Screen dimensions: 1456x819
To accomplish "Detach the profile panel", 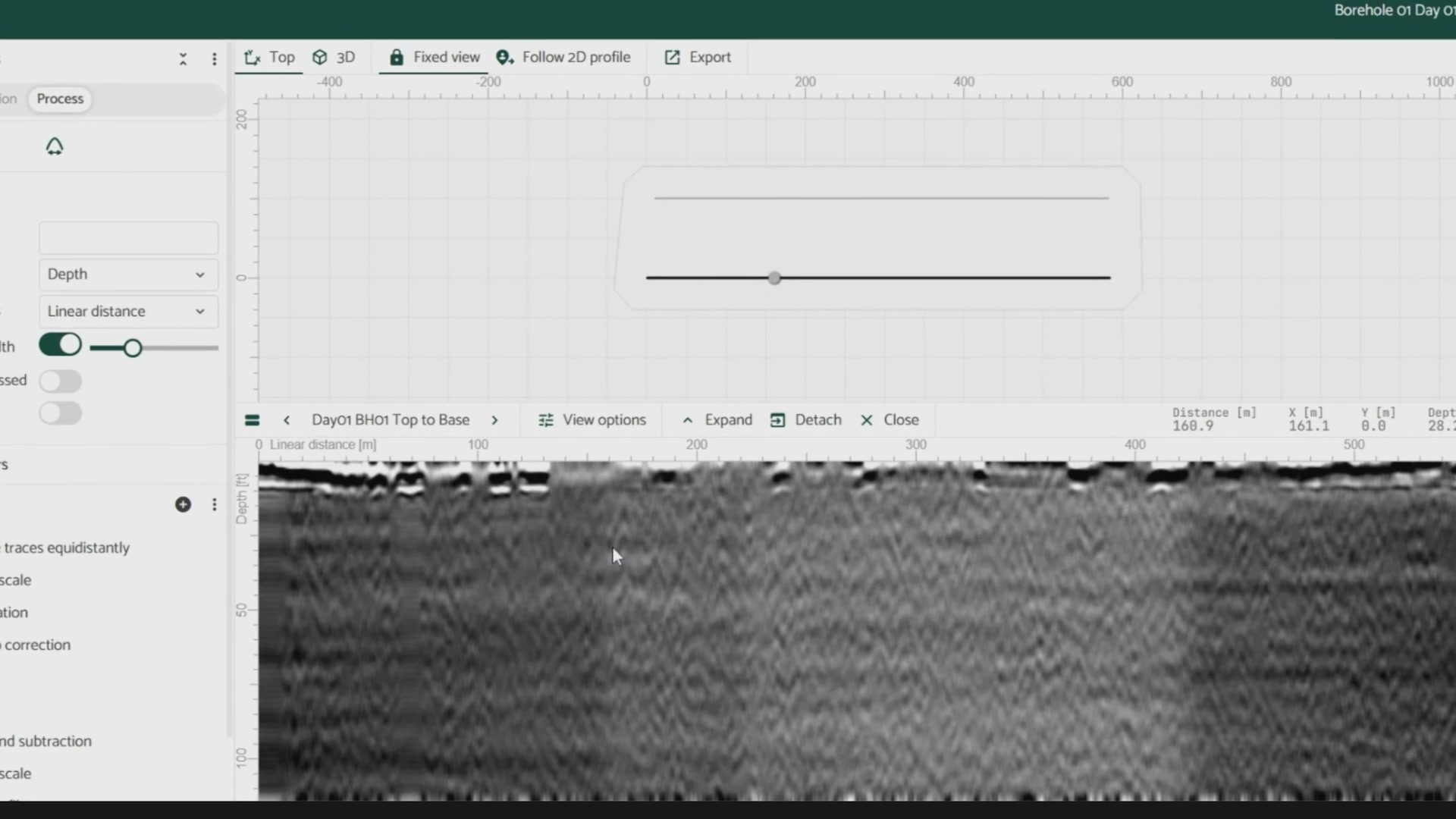I will point(805,420).
